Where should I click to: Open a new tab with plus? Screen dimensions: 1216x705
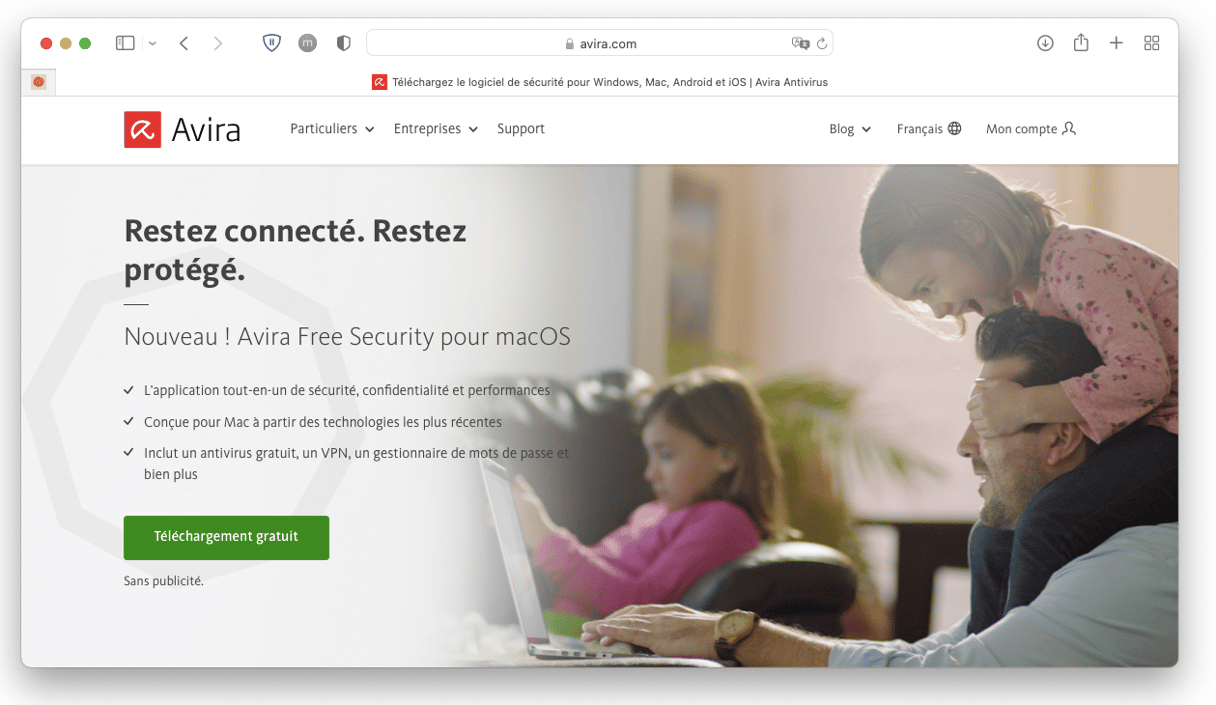click(x=1116, y=43)
